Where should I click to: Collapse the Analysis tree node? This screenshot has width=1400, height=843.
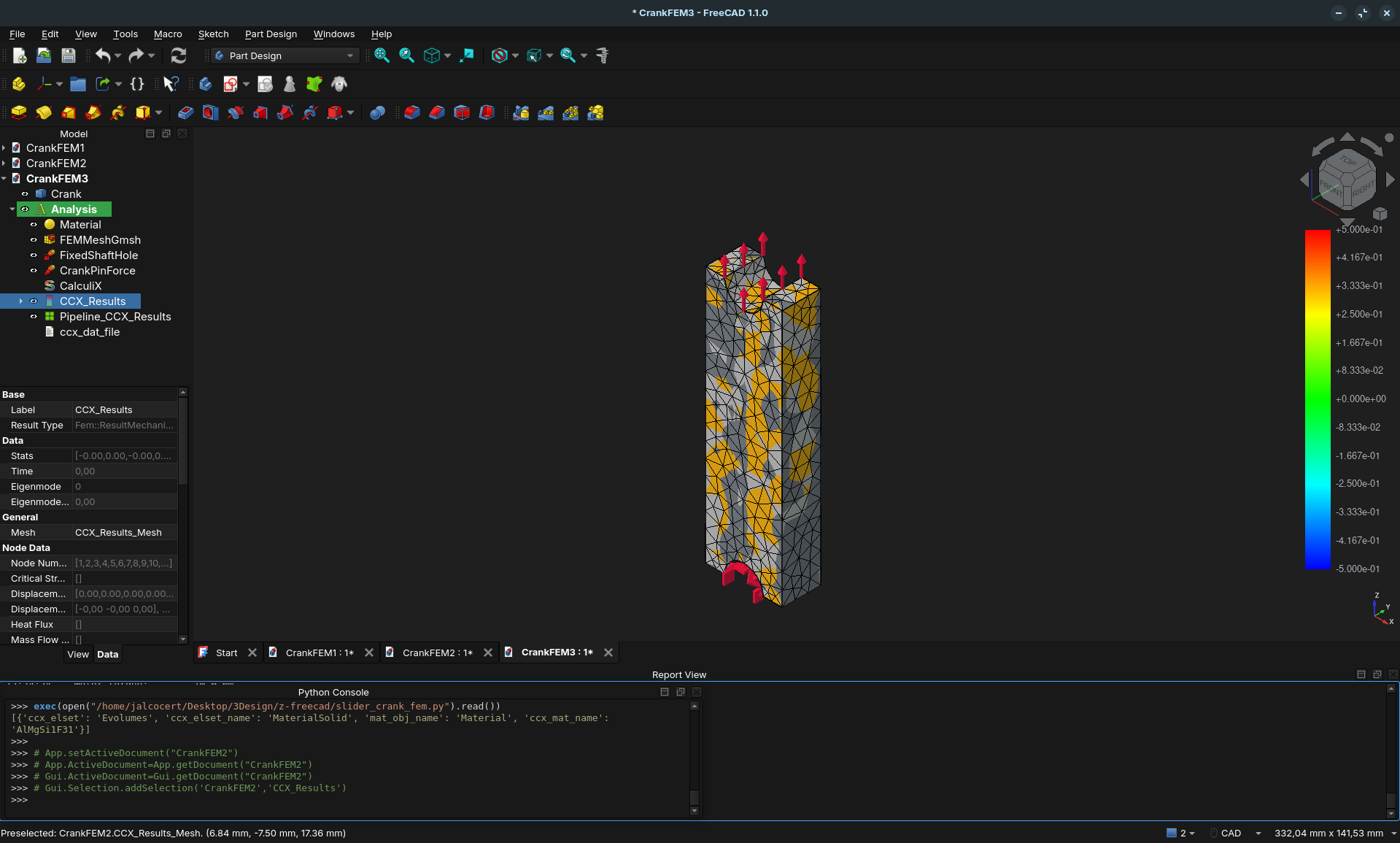[12, 209]
